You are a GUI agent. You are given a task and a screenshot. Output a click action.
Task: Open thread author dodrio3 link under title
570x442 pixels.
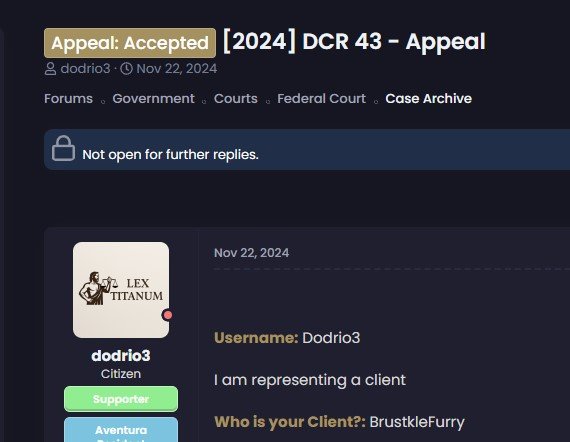(85, 69)
